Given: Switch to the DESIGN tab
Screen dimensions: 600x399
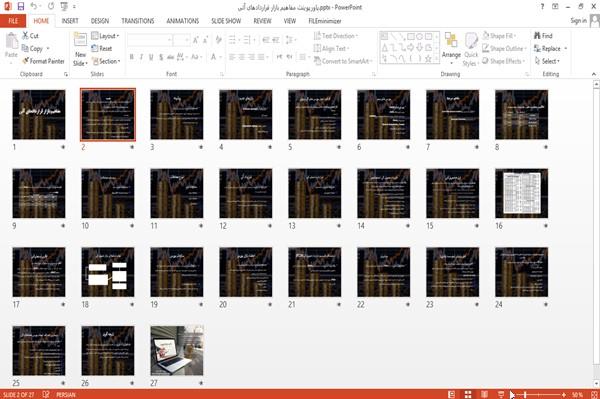Looking at the screenshot, I should [100, 21].
